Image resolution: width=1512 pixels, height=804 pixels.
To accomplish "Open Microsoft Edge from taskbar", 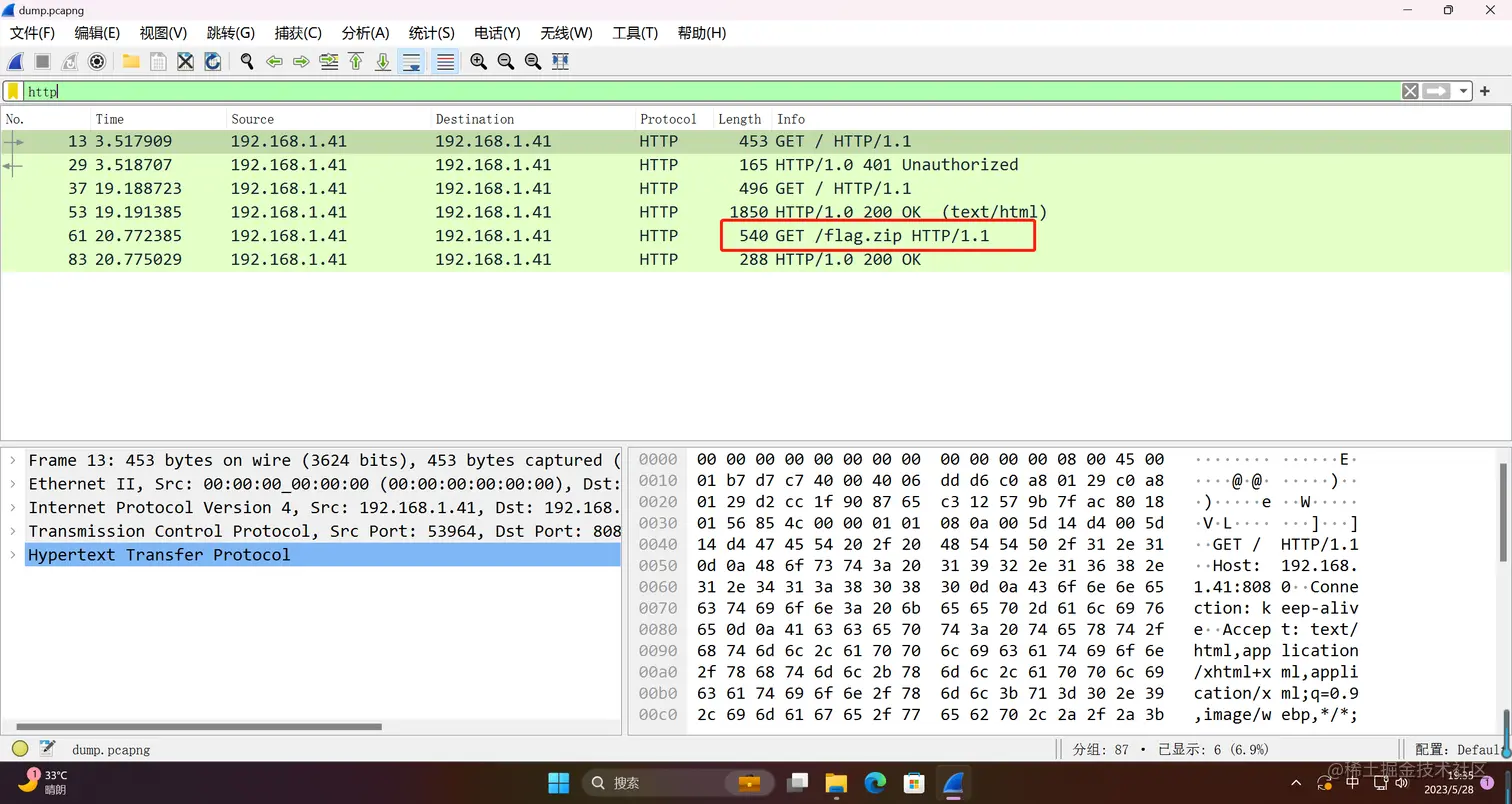I will click(x=875, y=782).
